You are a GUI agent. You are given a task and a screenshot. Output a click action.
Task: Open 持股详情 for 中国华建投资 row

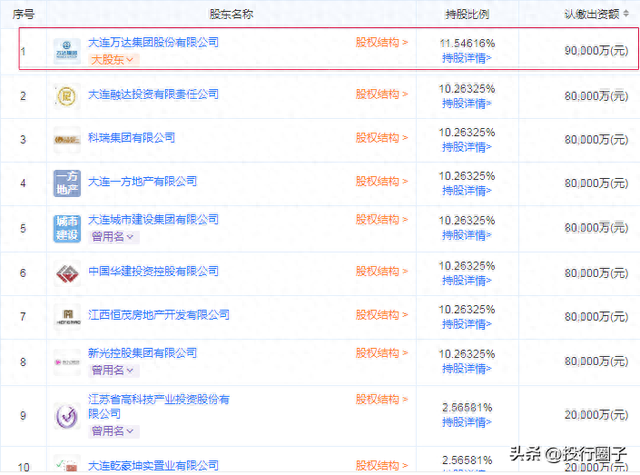pyautogui.click(x=467, y=281)
